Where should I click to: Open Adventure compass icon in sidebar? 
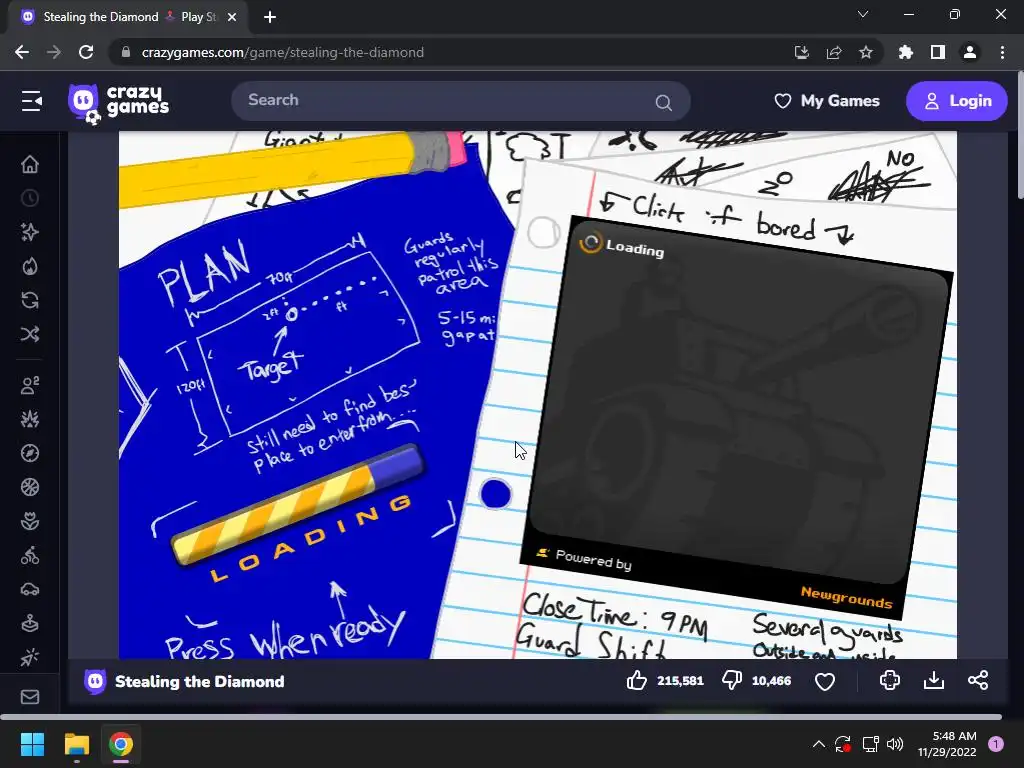[30, 453]
